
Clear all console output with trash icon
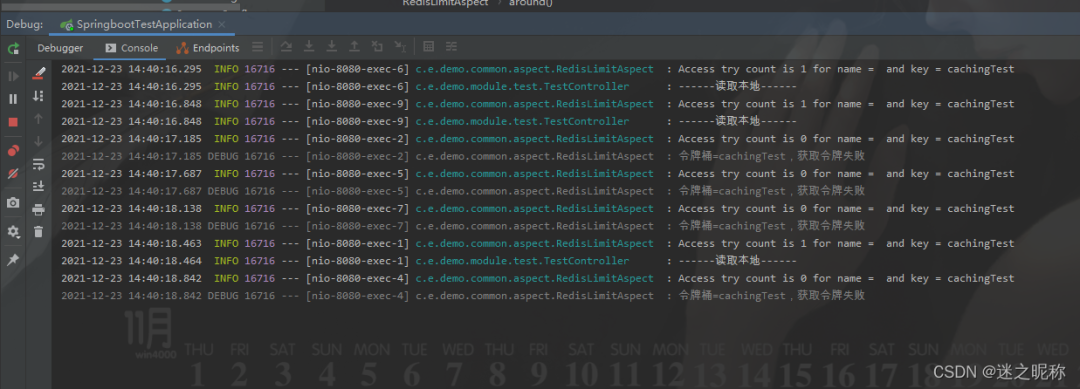(x=39, y=232)
